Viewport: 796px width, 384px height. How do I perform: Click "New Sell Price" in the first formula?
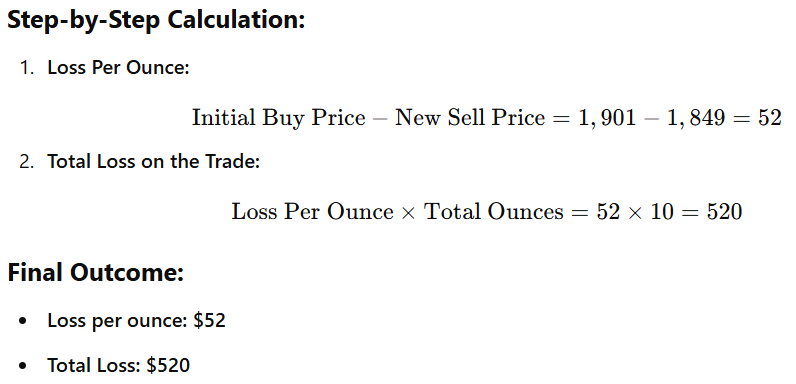point(470,118)
